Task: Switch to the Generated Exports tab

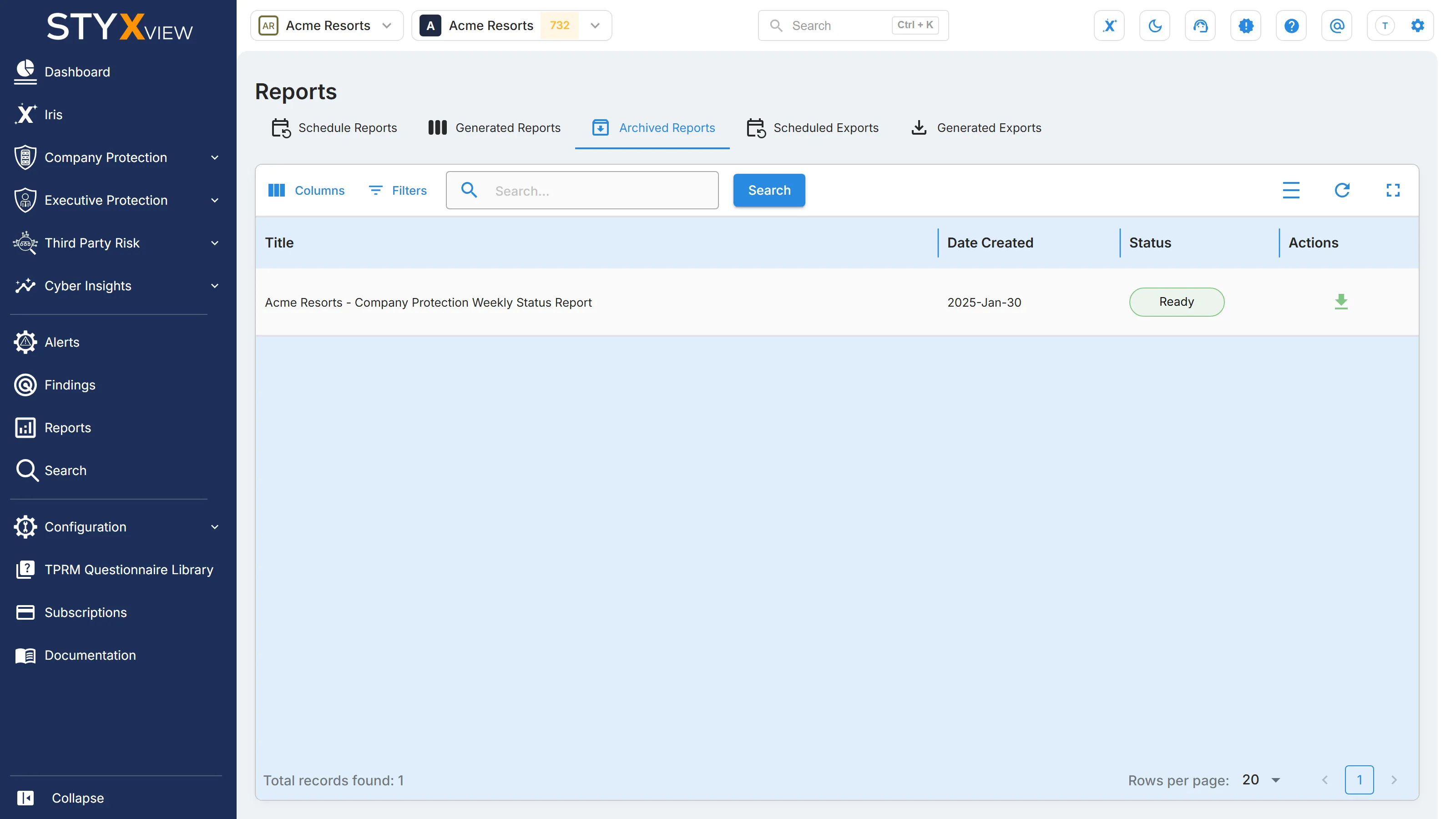Action: coord(976,128)
